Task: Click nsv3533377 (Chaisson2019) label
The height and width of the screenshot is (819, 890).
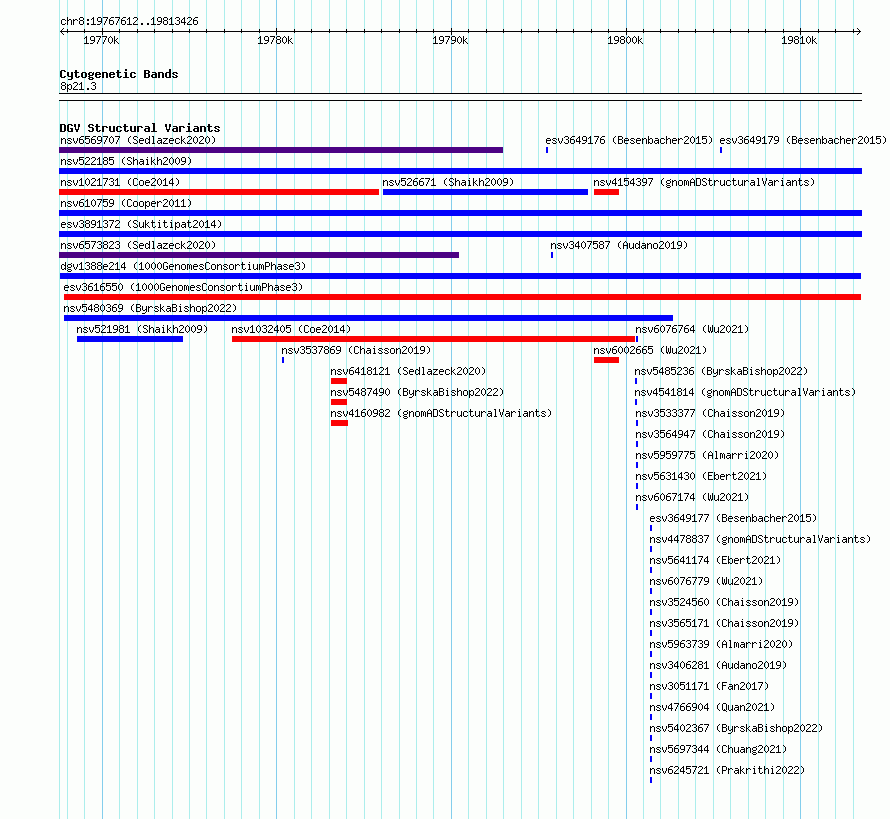Action: click(x=710, y=413)
